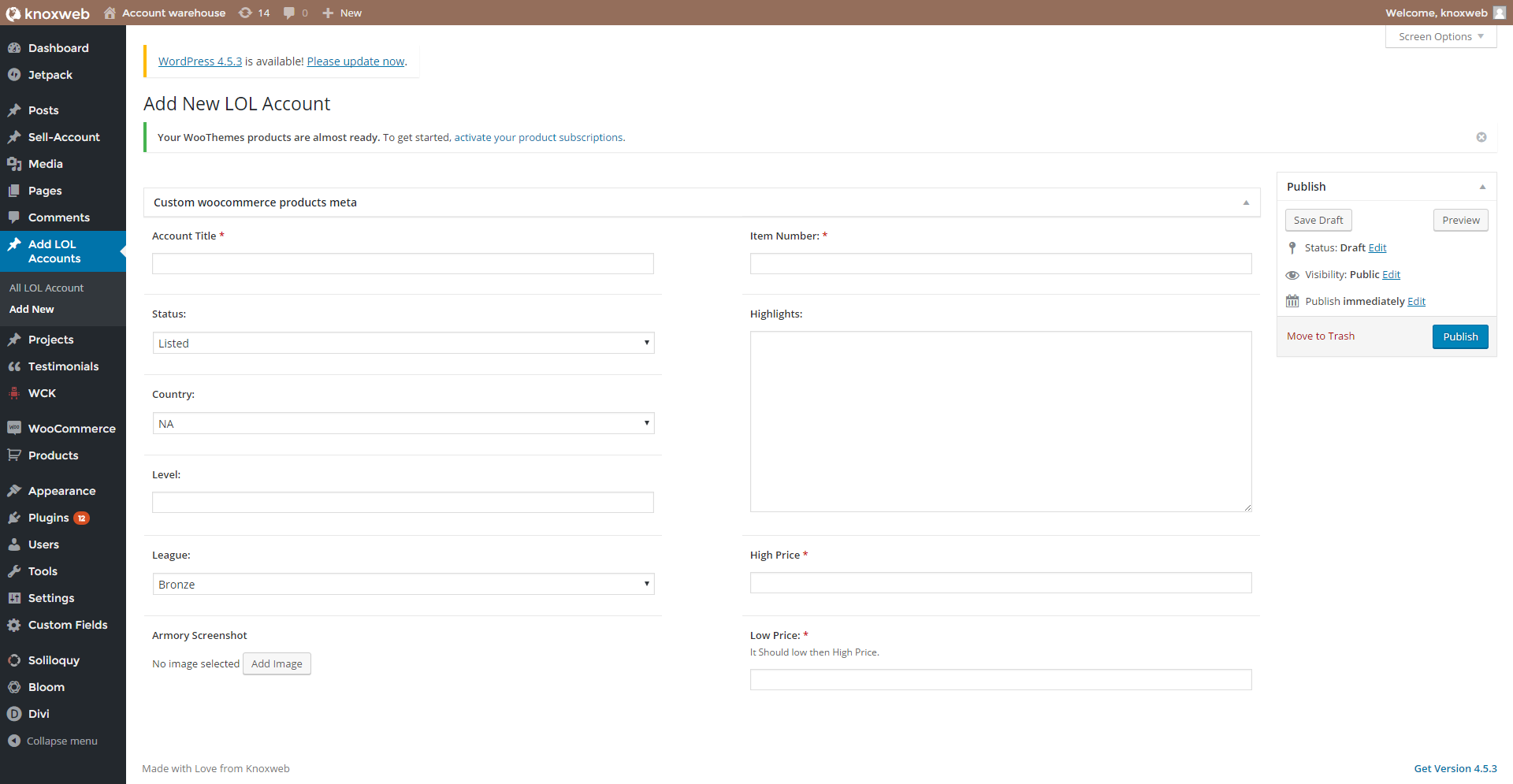Screen dimensions: 1513x784
Task: Click the Add Image button
Action: (x=277, y=663)
